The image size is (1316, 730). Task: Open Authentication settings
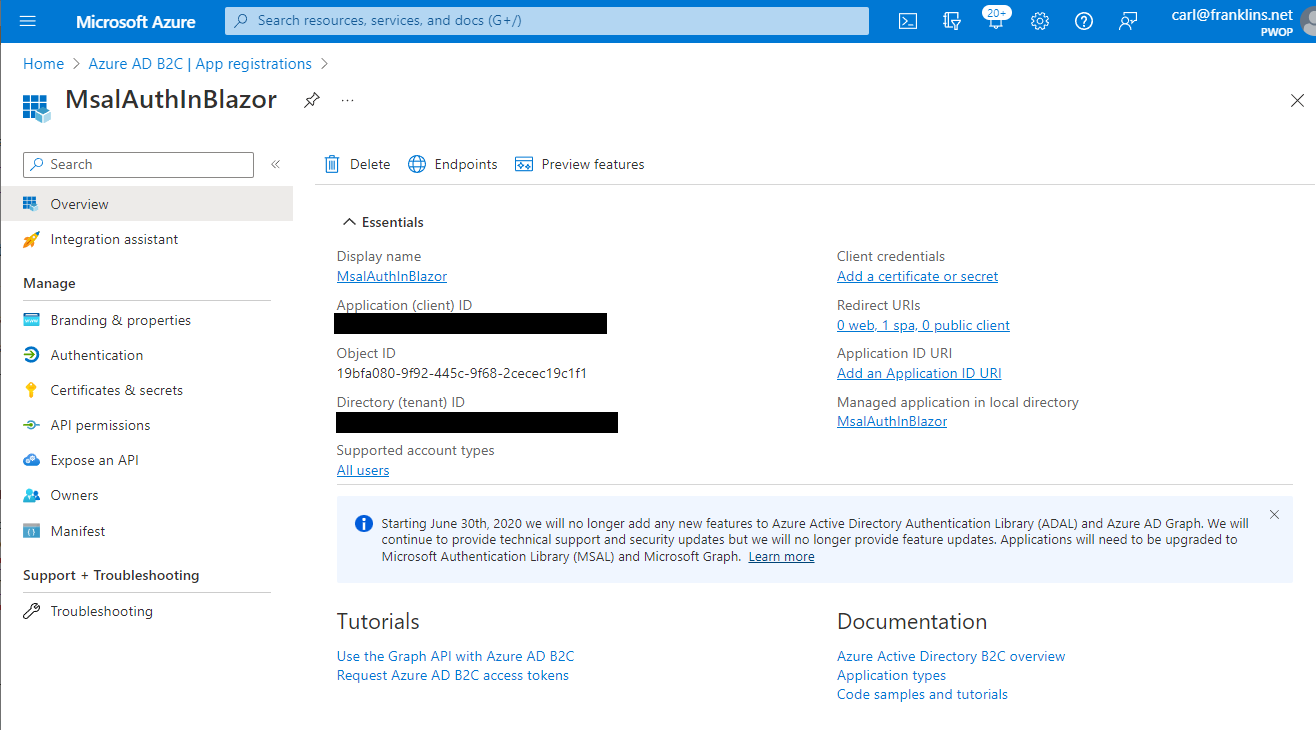pos(146,355)
